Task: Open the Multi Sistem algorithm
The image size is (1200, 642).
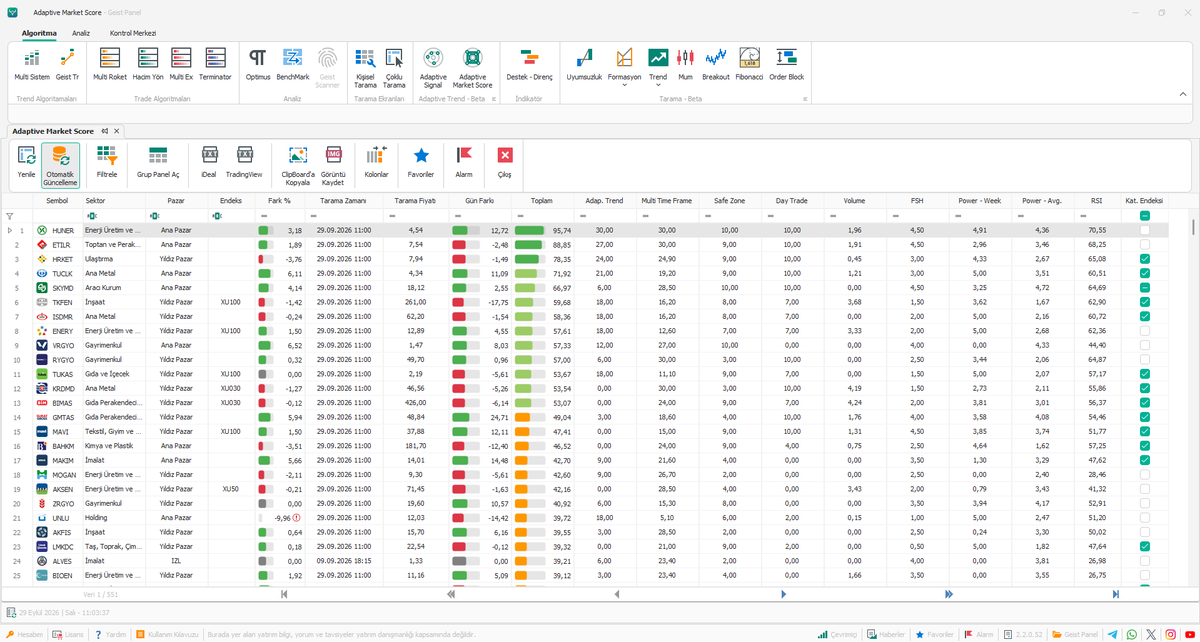Action: (32, 65)
